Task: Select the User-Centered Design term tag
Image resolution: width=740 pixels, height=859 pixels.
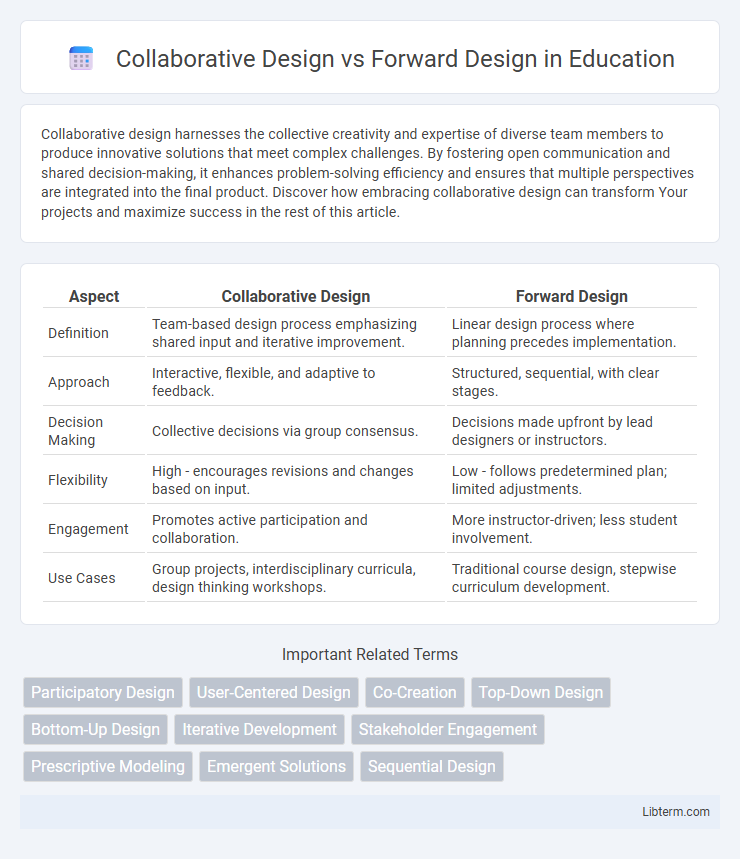Action: click(x=274, y=692)
